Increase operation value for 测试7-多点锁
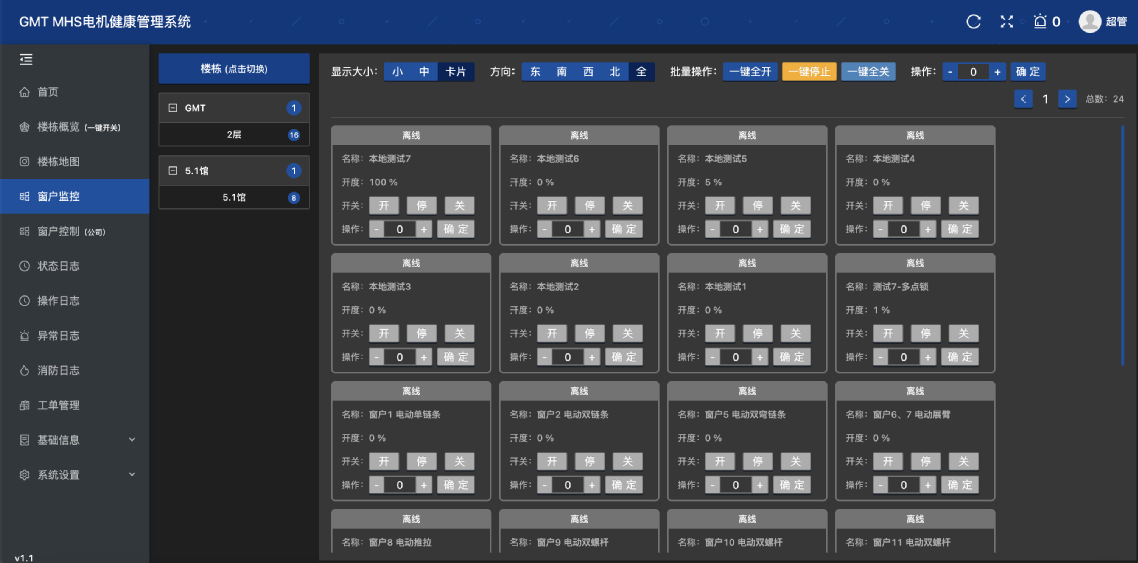 pos(928,357)
